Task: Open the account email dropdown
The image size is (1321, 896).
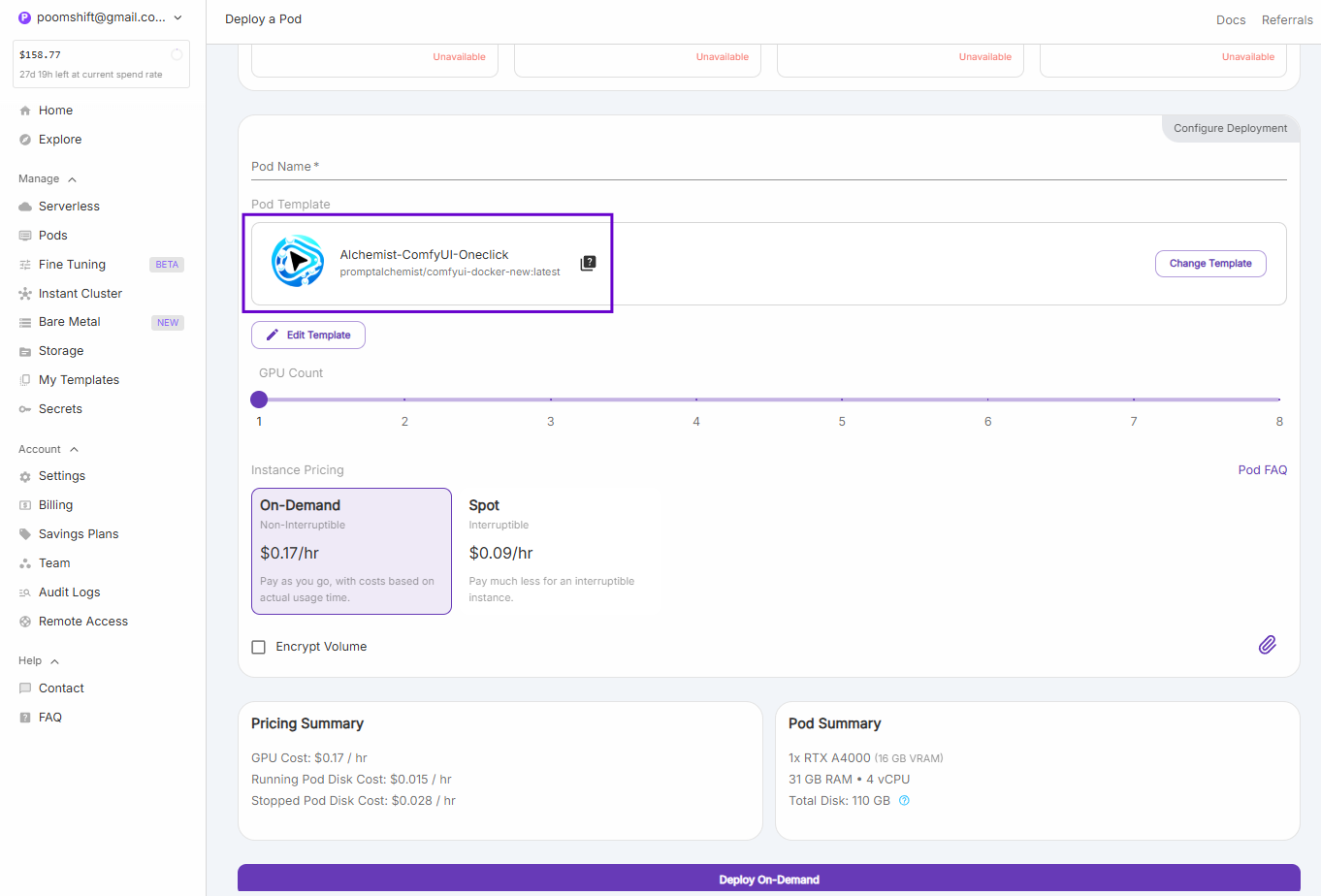Action: click(x=101, y=17)
